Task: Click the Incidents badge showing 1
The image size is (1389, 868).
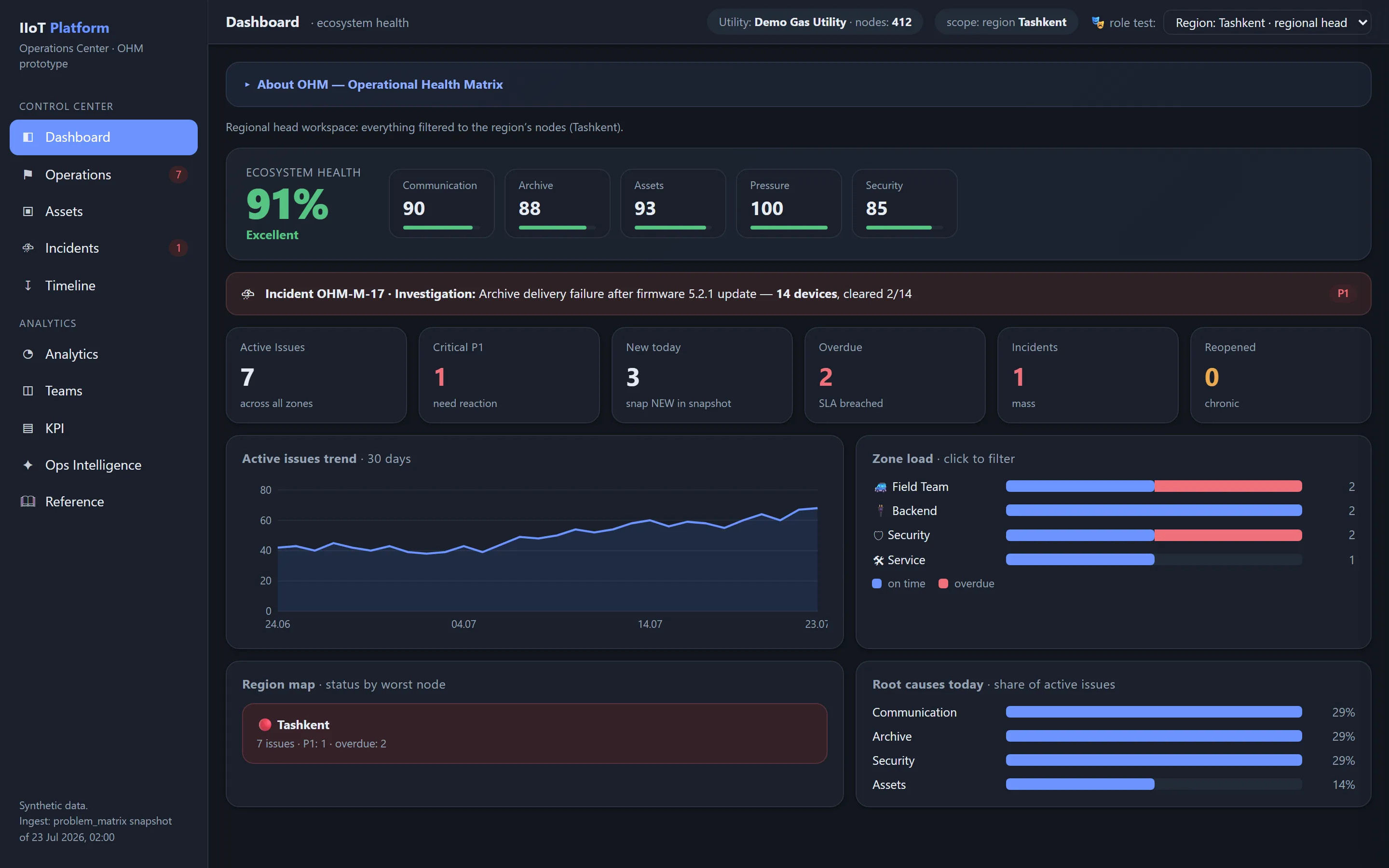Action: coord(178,248)
